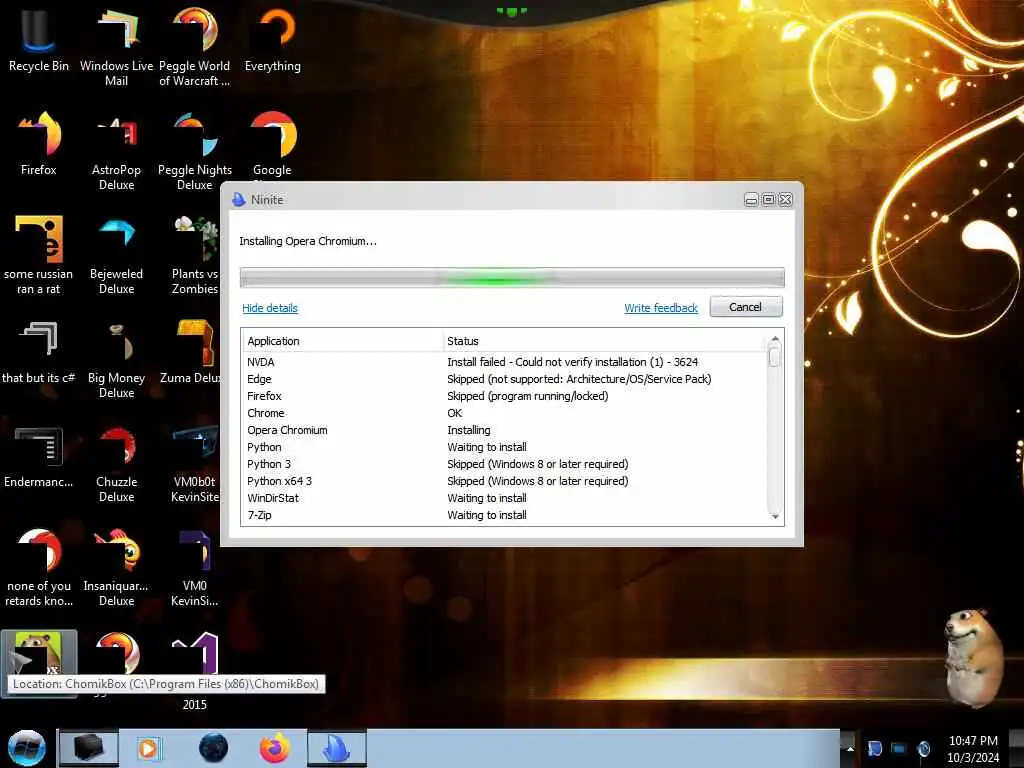Screen dimensions: 1024x768
Task: Open the Recycle Bin desktop icon
Action: [39, 39]
